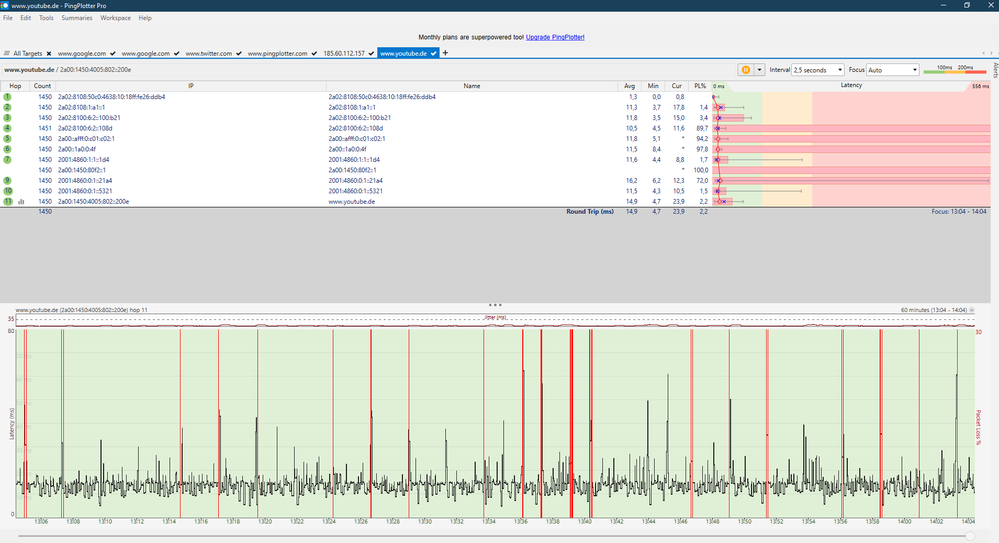Follow the Upgrade PingPlotter! link

pos(555,37)
